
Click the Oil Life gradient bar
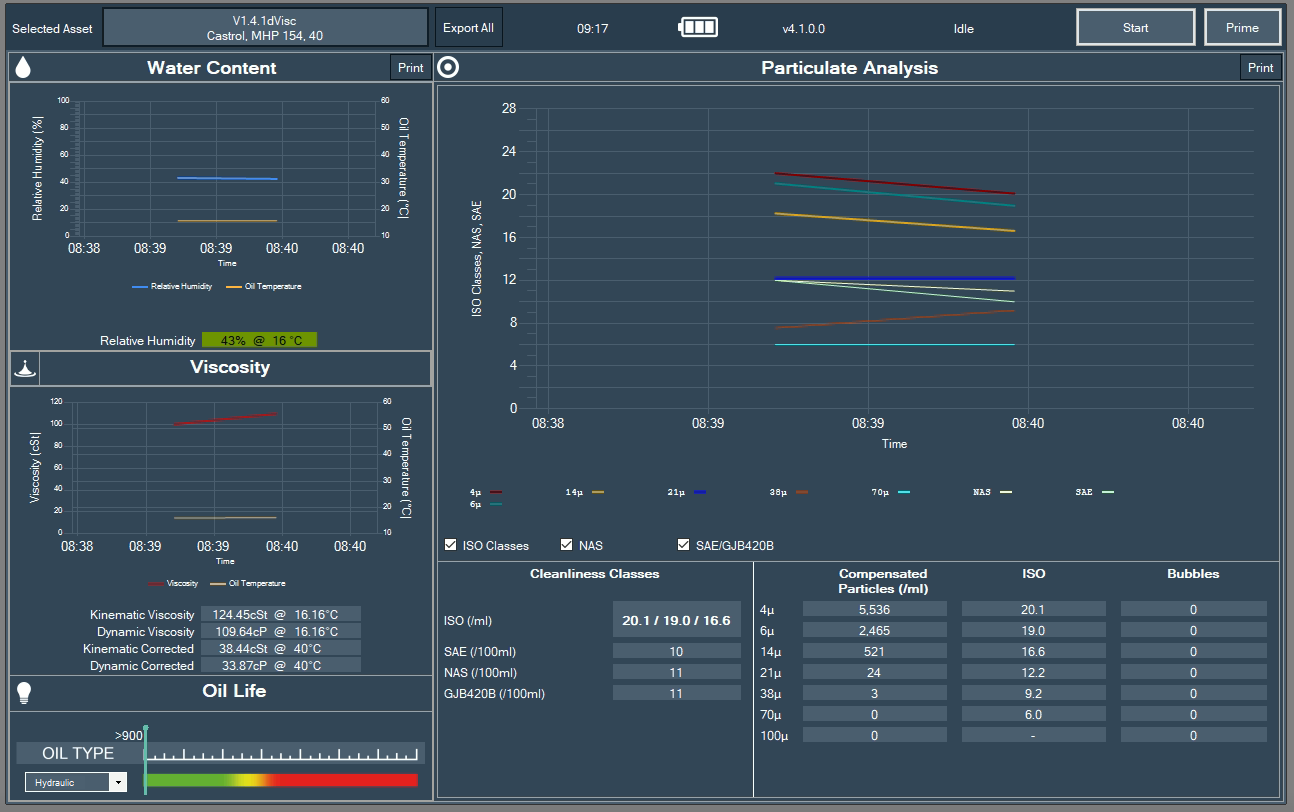point(281,780)
